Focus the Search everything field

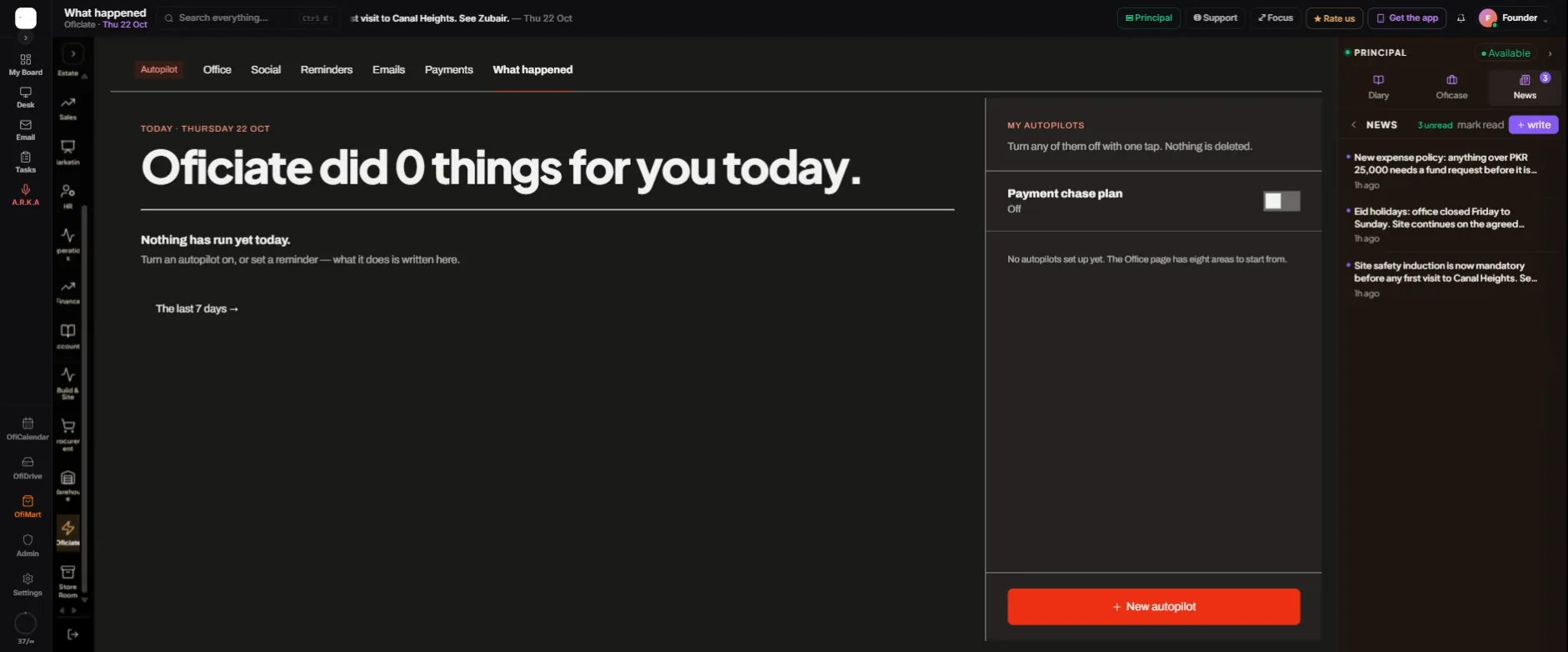coord(248,18)
